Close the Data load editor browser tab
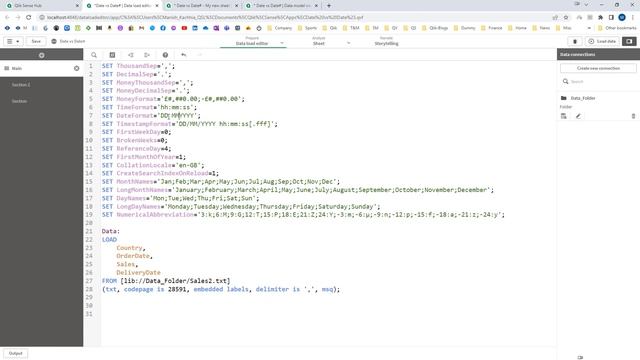The height and width of the screenshot is (360, 640). pos(157,6)
